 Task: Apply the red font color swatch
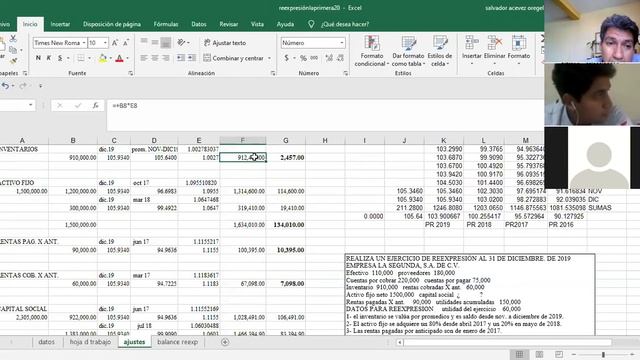120,58
